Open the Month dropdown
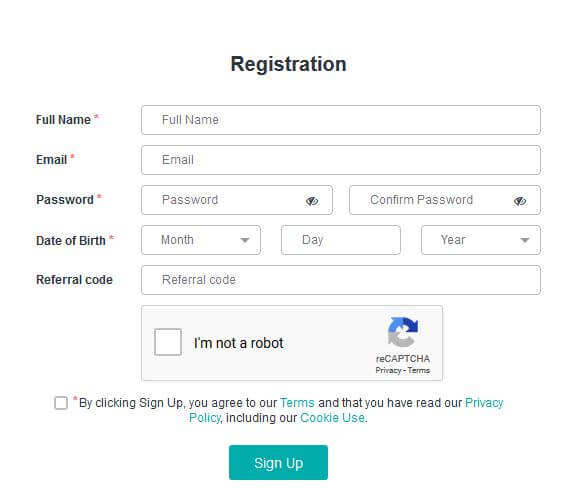 coord(201,240)
